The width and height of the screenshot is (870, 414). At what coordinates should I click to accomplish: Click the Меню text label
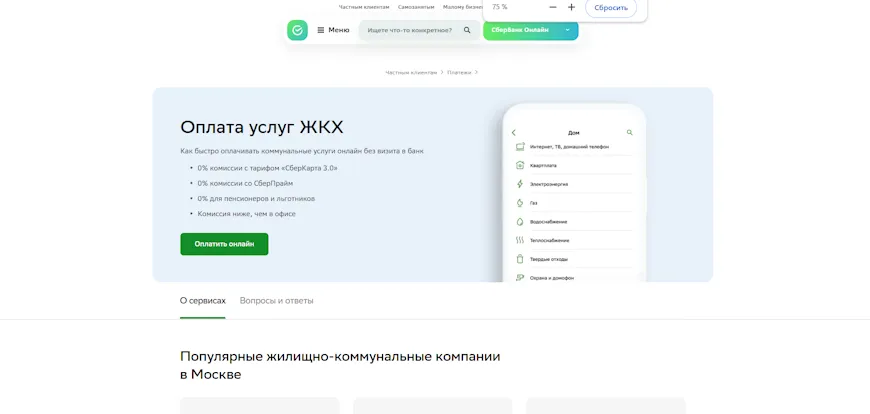pyautogui.click(x=339, y=30)
